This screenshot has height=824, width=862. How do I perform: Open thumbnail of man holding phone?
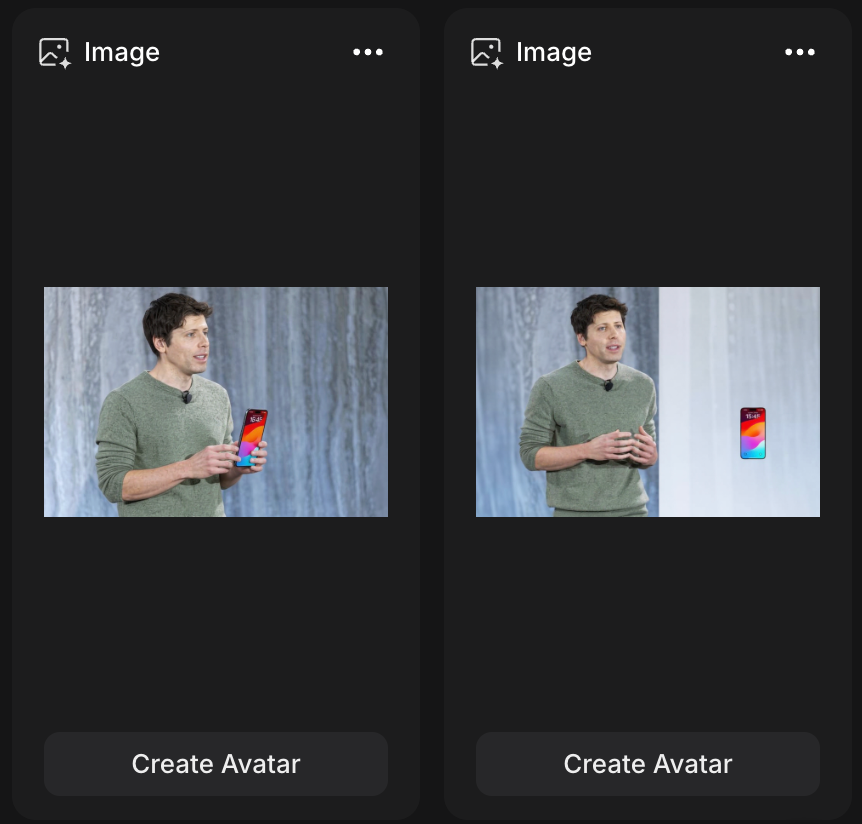216,402
